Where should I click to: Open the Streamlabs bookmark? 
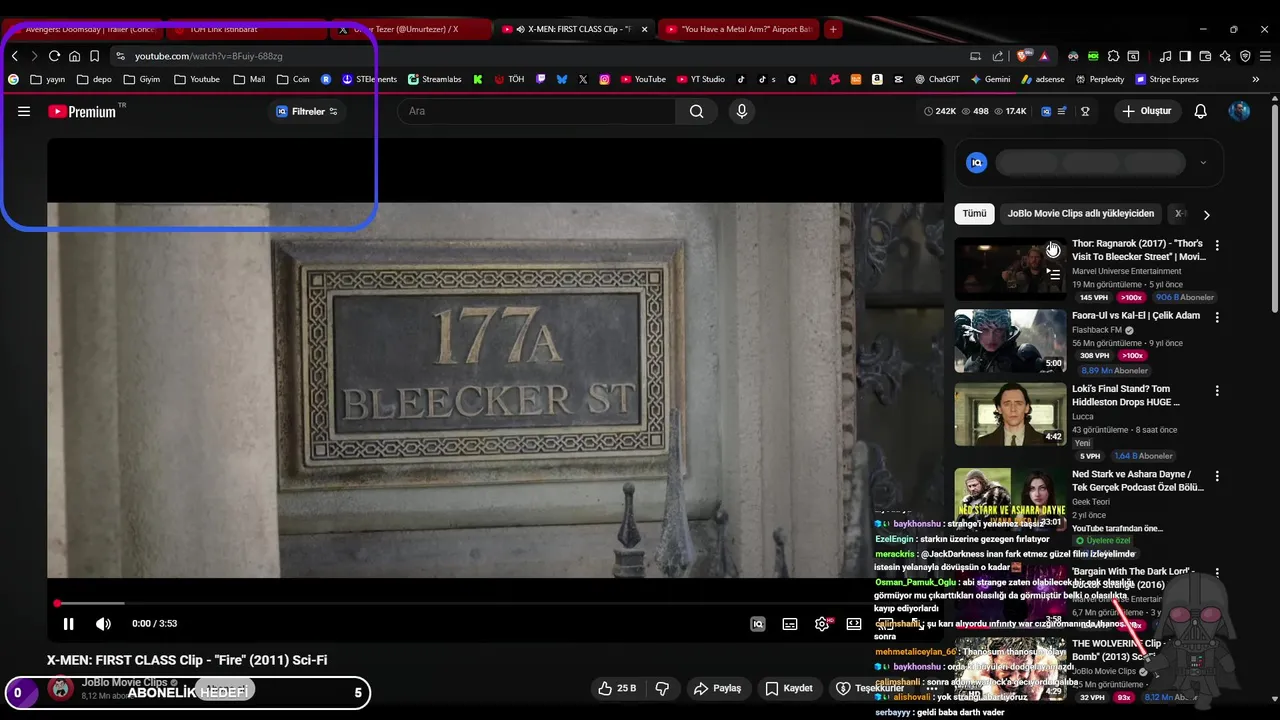pos(434,79)
